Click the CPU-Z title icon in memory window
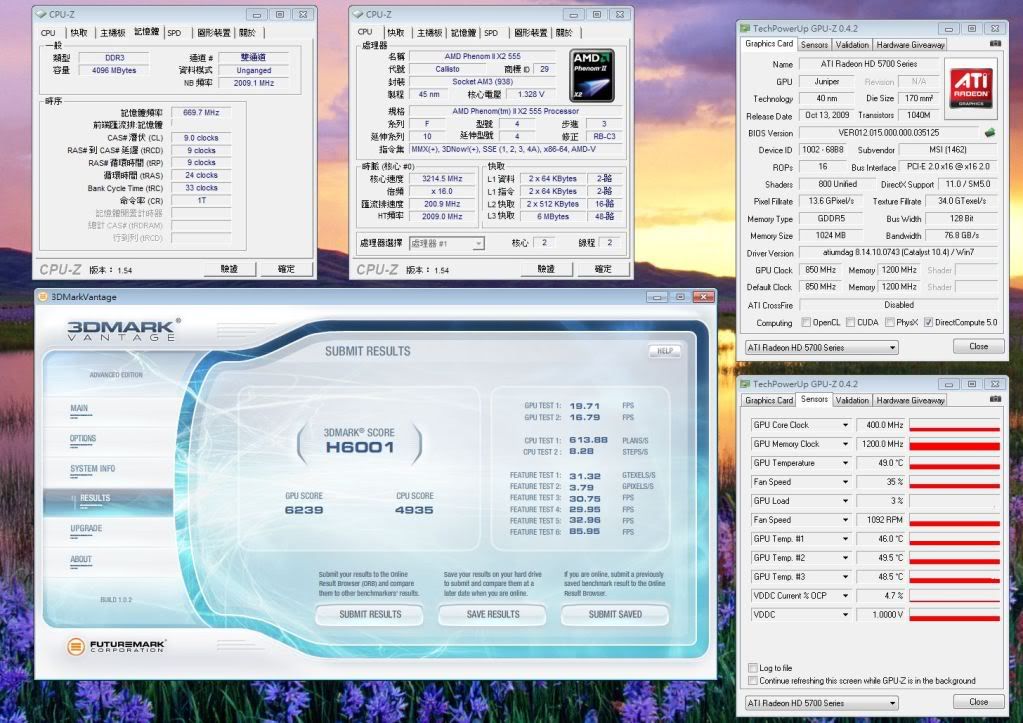Image resolution: width=1023 pixels, height=723 pixels. pos(40,14)
